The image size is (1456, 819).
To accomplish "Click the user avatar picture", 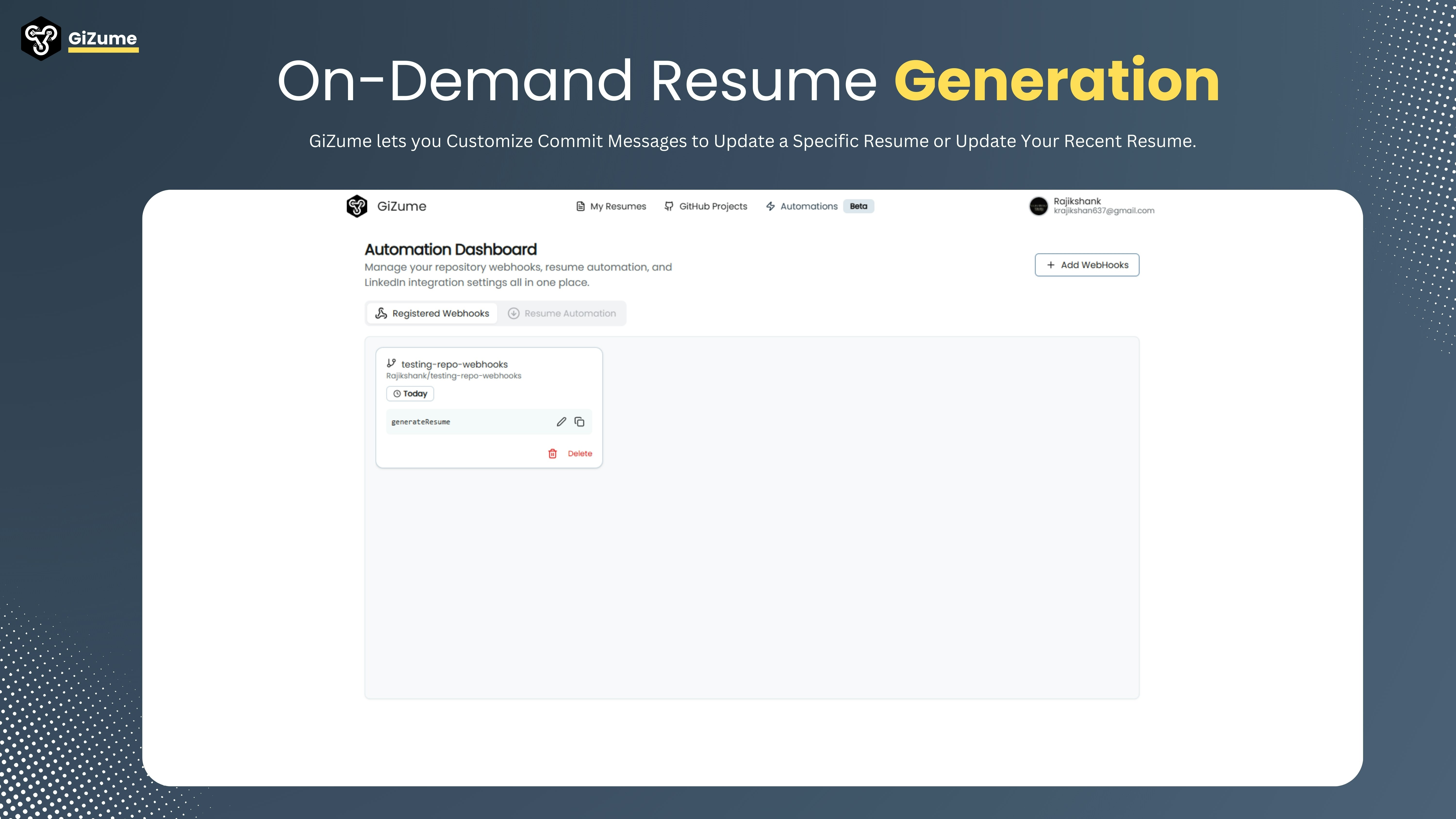I will pos(1038,206).
